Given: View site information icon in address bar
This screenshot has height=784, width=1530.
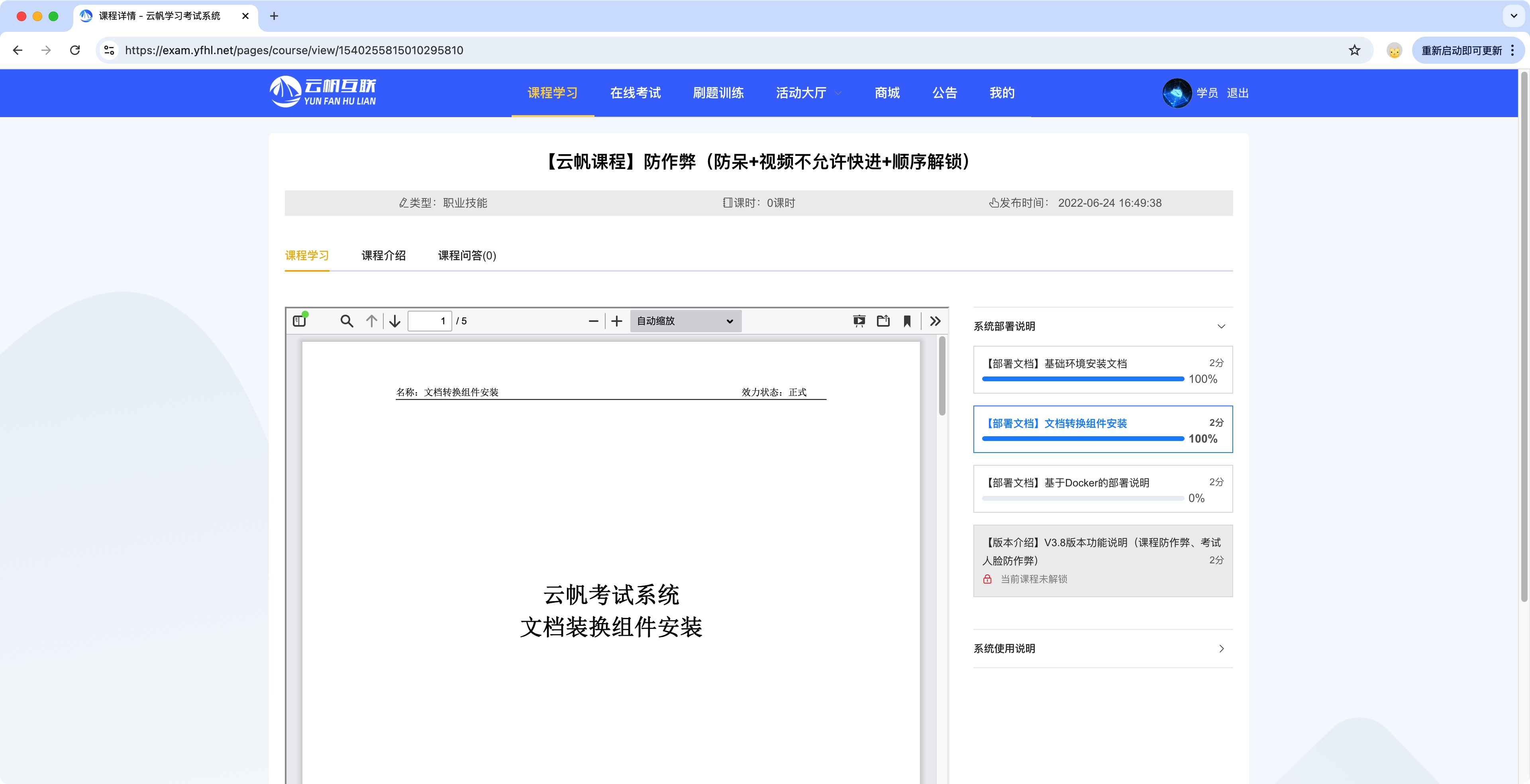Looking at the screenshot, I should (109, 50).
